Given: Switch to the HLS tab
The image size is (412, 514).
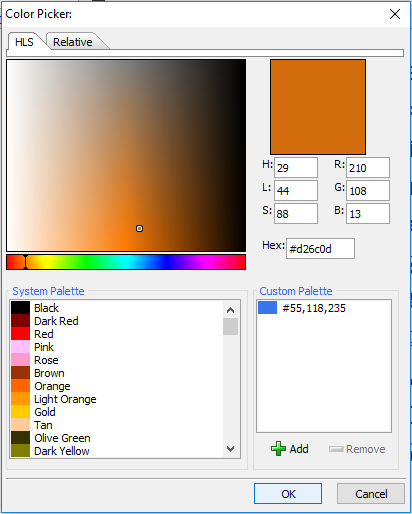Looking at the screenshot, I should point(24,42).
